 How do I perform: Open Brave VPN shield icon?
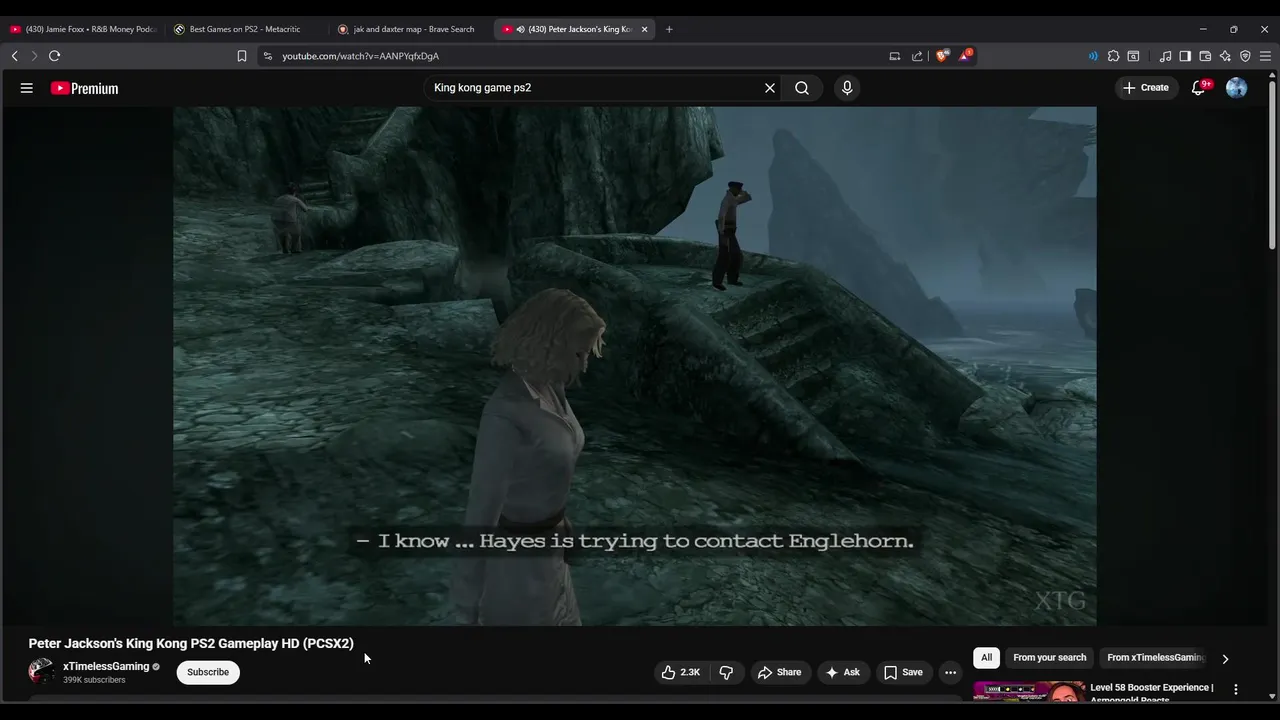tap(1245, 56)
